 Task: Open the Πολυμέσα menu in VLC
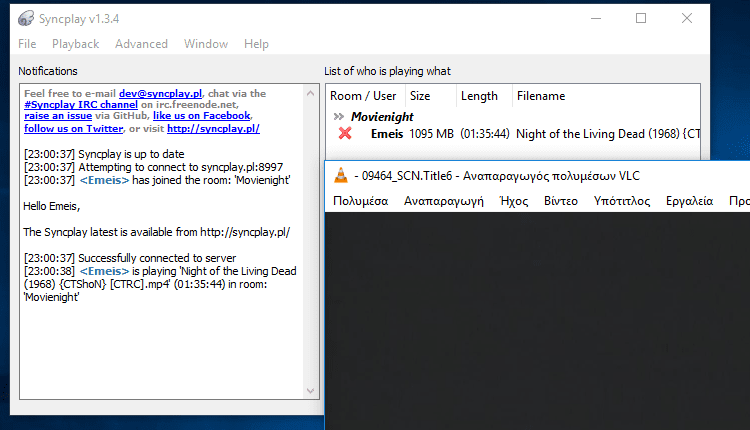click(x=361, y=201)
